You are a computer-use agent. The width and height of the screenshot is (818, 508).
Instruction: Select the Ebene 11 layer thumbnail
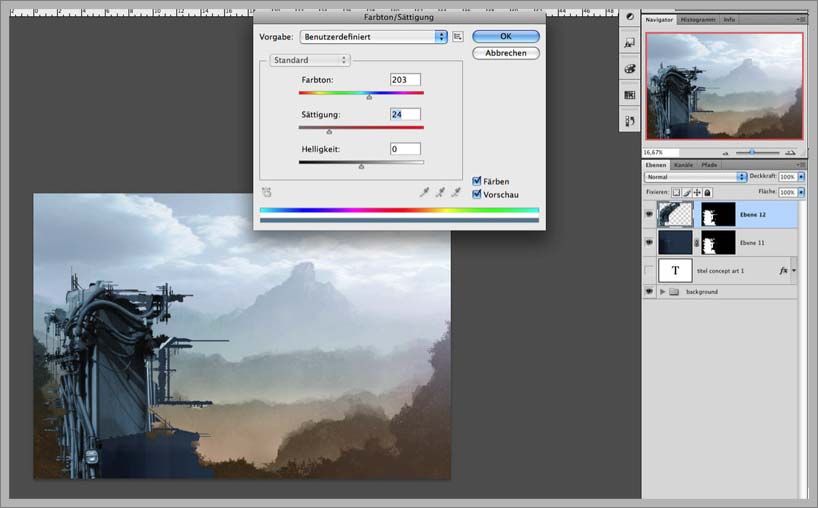tap(676, 243)
